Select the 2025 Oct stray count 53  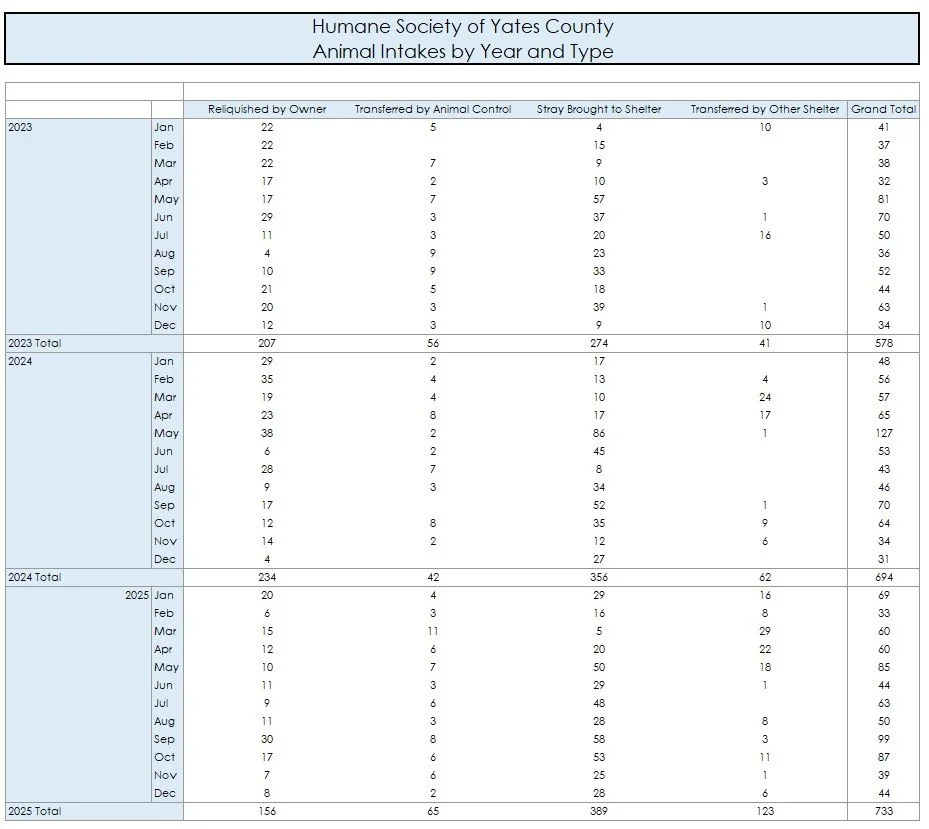[599, 757]
